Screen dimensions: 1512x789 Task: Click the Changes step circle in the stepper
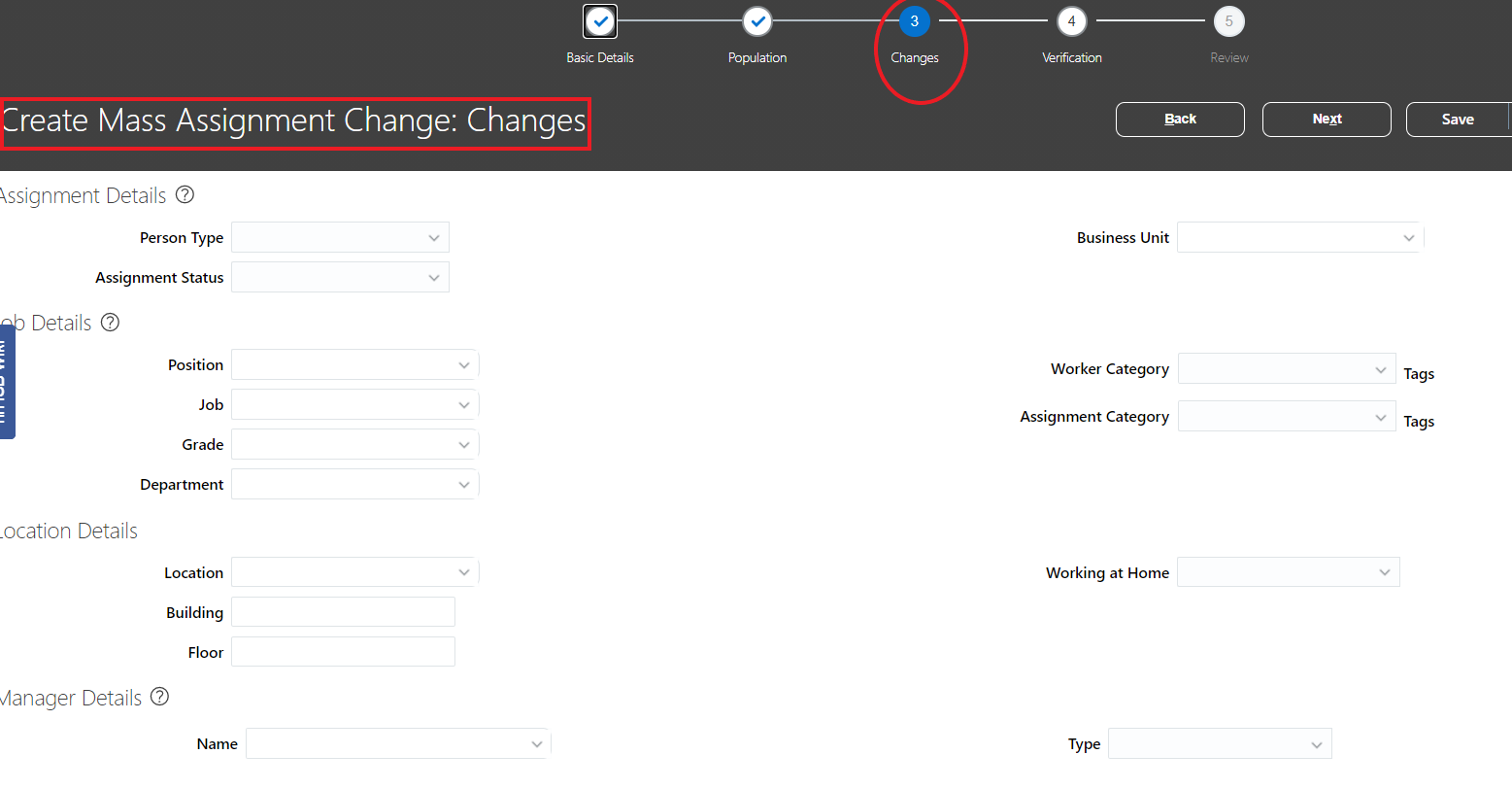coord(914,20)
